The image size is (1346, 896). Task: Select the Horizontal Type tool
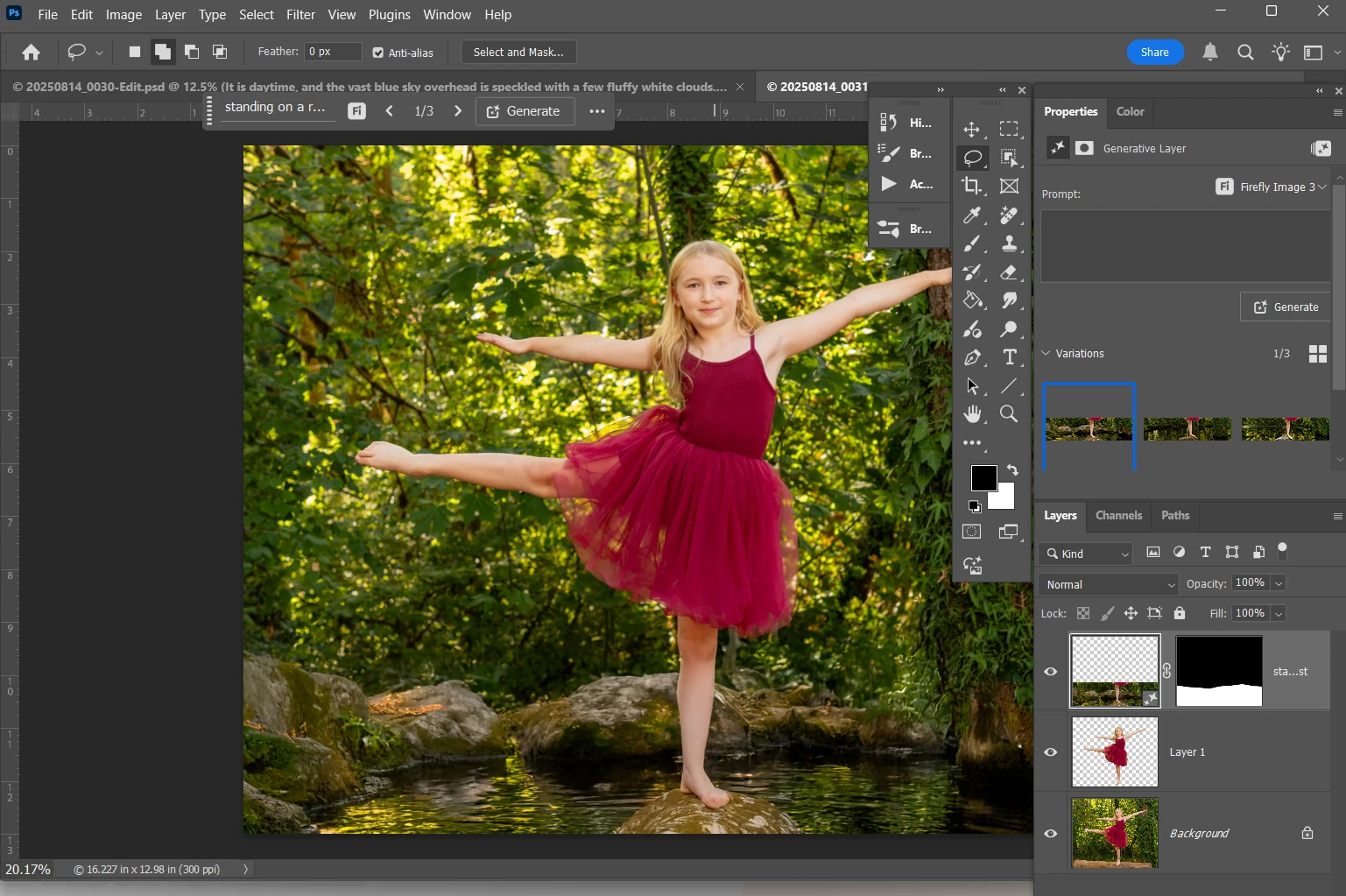click(1009, 357)
